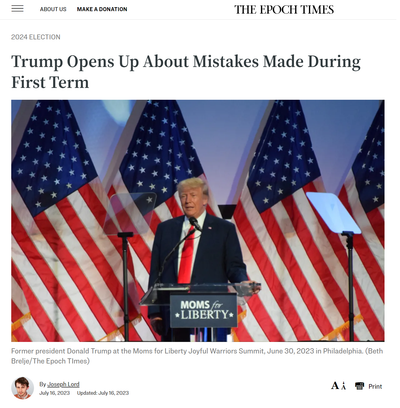Open the About Us page
Screen dimensions: 400x408
pos(53,9)
